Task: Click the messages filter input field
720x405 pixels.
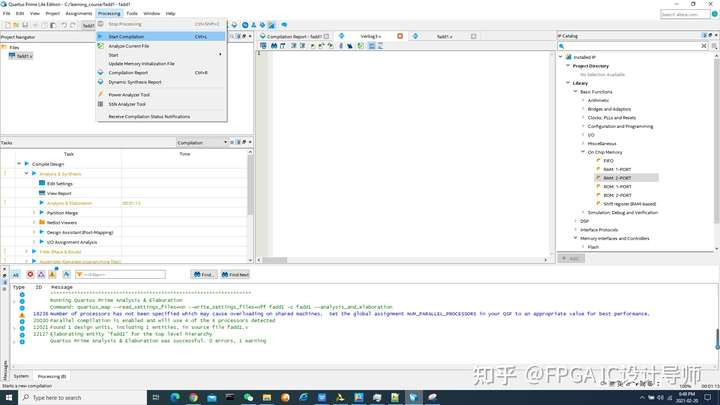Action: tap(120, 275)
